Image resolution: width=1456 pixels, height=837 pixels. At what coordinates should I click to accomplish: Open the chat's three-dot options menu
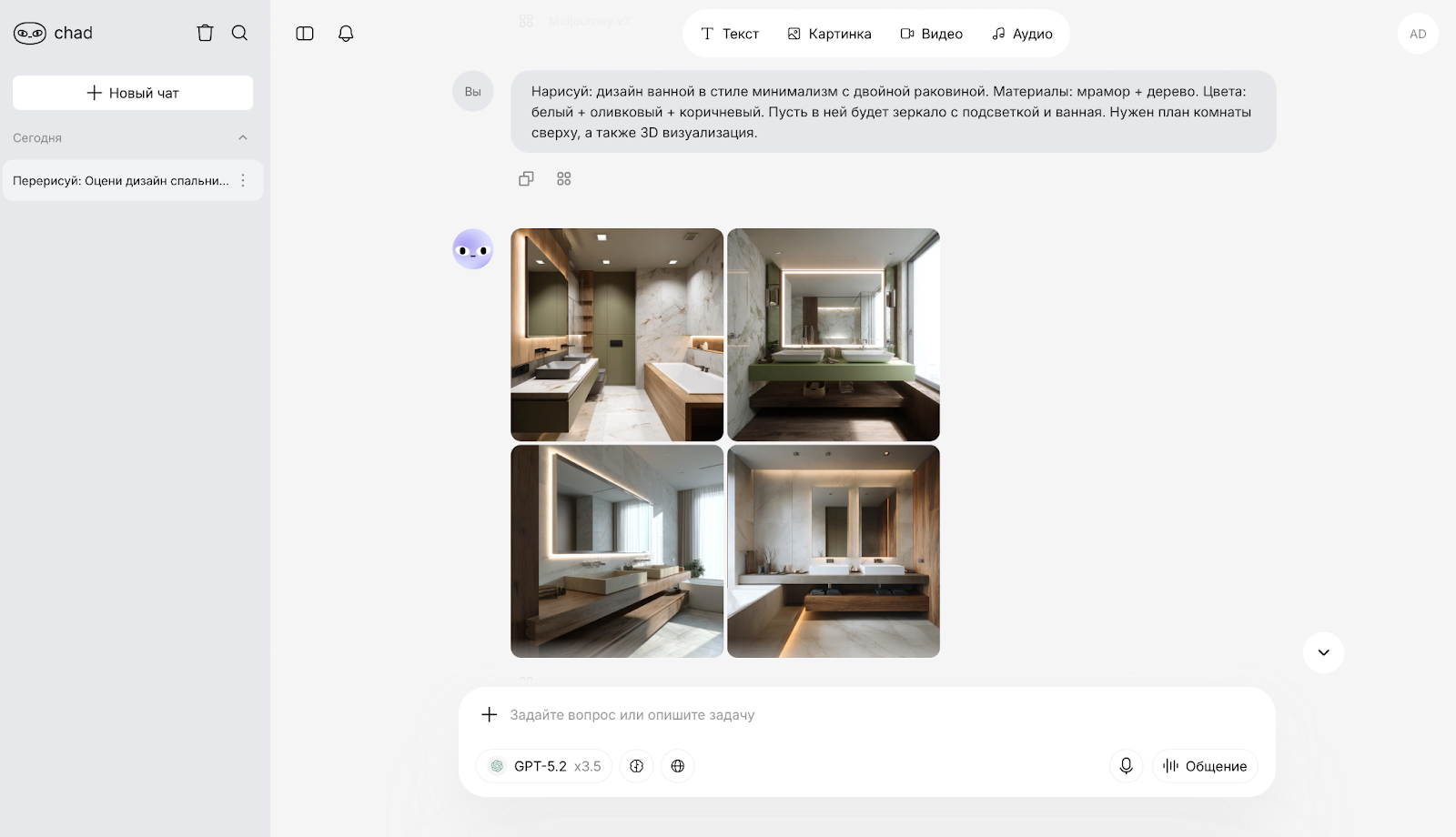pyautogui.click(x=242, y=180)
